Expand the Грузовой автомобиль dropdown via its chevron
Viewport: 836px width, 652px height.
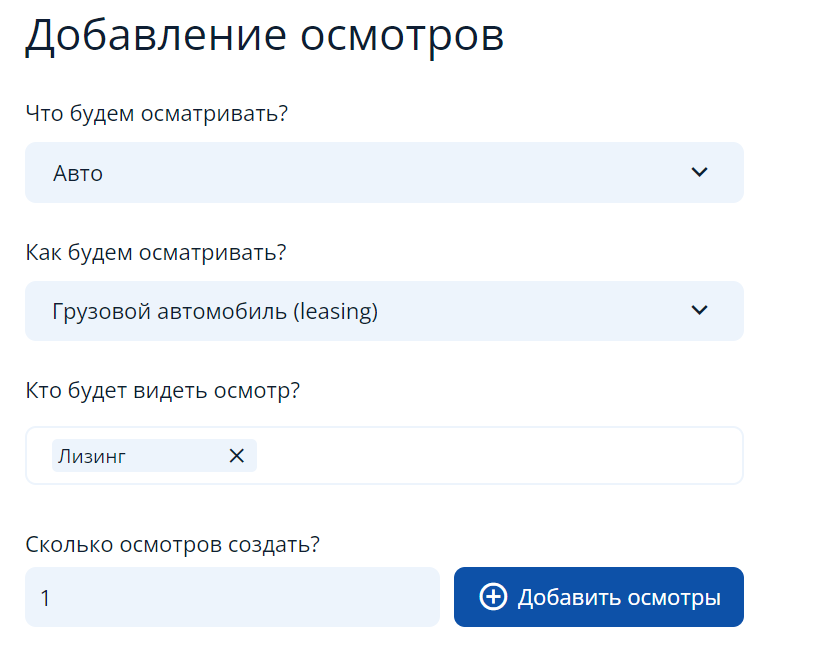click(700, 310)
